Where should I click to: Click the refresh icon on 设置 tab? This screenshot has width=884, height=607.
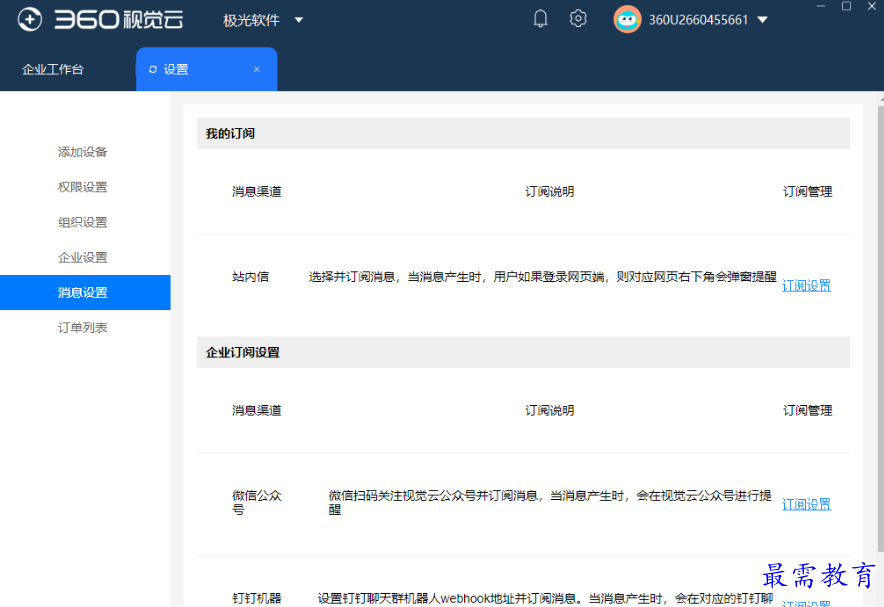click(x=152, y=69)
